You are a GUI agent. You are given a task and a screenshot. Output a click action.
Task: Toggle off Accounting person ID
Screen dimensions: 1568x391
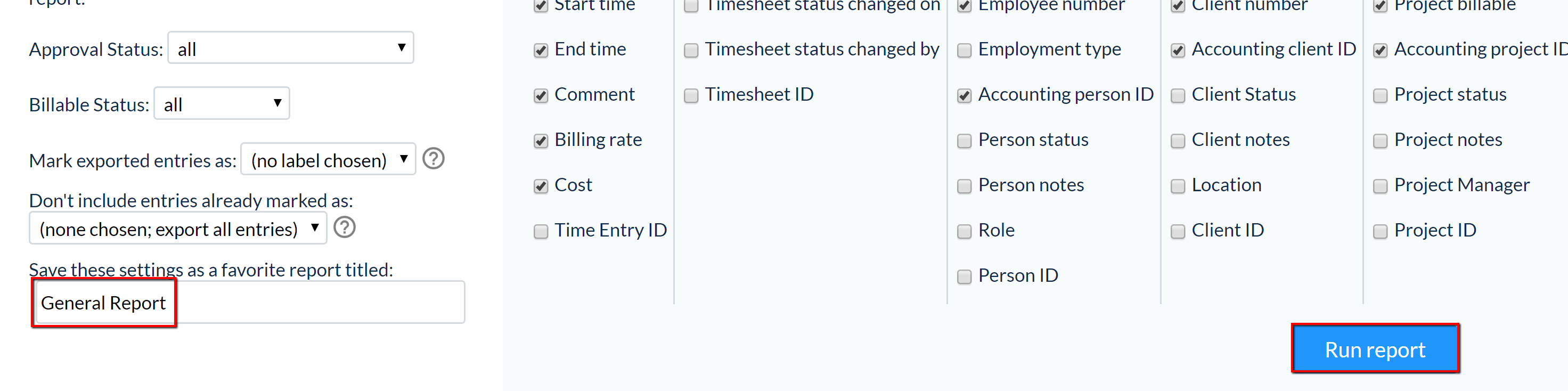[964, 95]
